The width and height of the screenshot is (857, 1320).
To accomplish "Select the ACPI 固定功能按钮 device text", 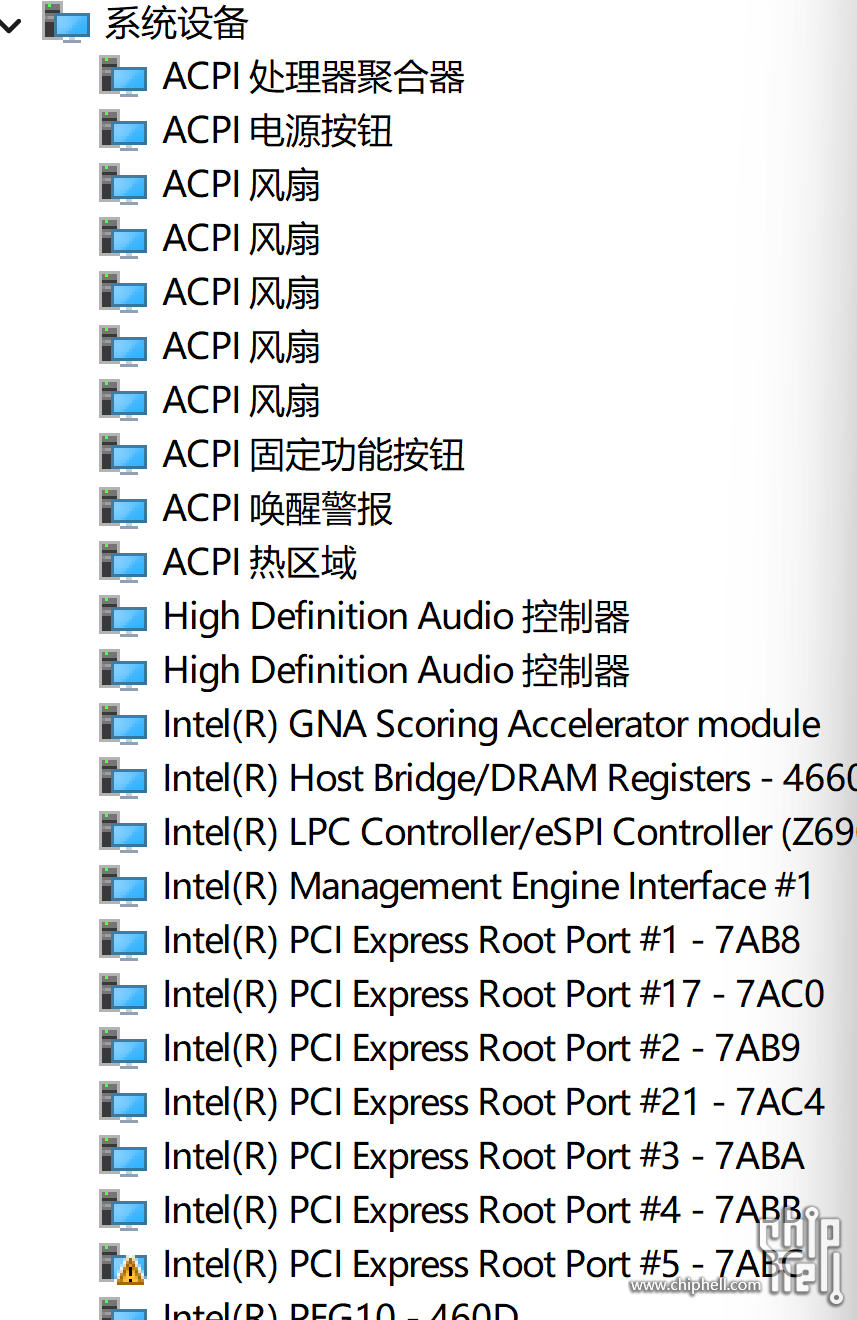I will point(314,455).
